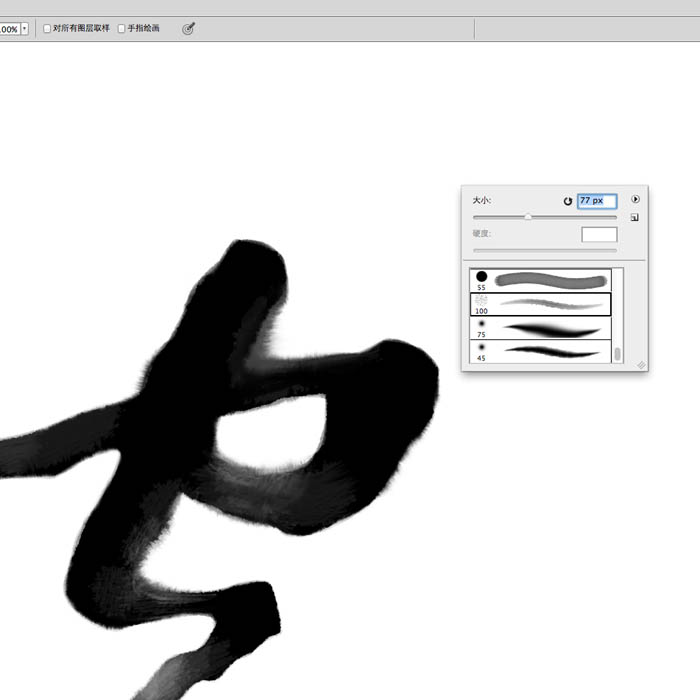Click the brush size slider handle
Screen dimensions: 700x700
tap(528, 217)
